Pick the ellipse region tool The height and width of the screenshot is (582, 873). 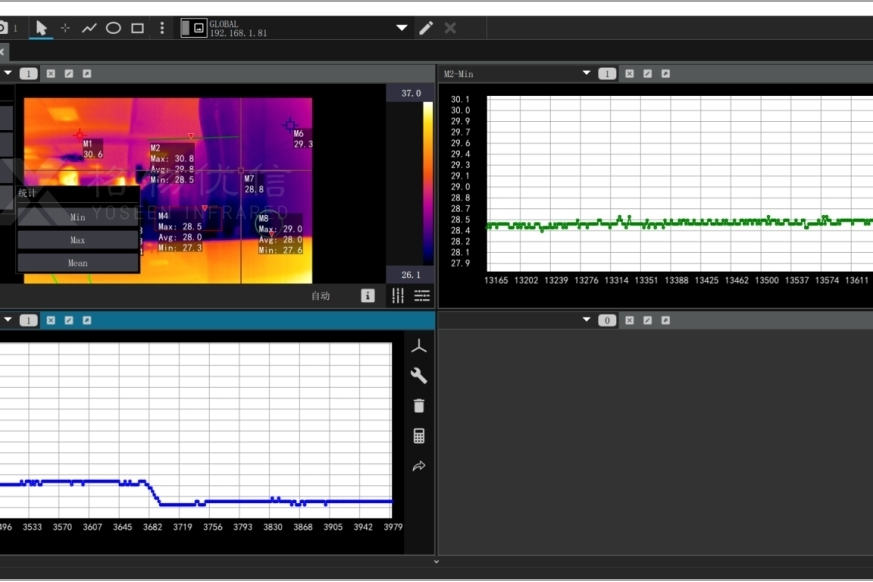pos(113,28)
